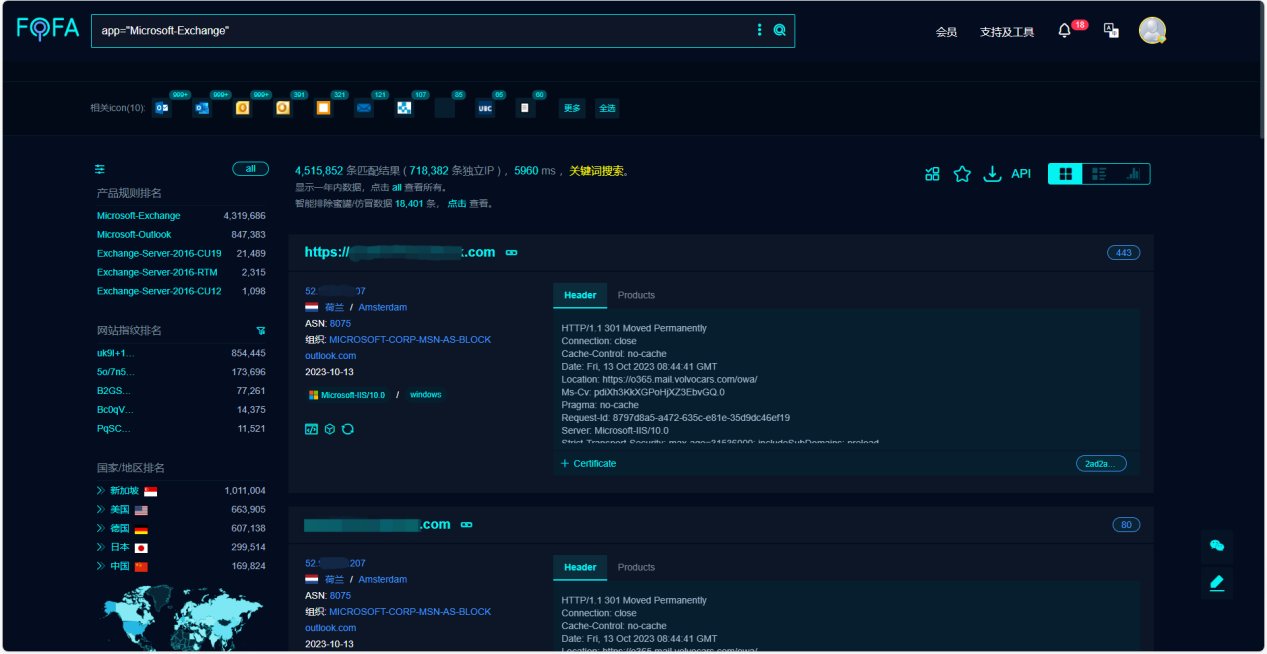This screenshot has height=654, width=1267.
Task: Click filter icon beside 网站指纹排名
Action: (261, 330)
